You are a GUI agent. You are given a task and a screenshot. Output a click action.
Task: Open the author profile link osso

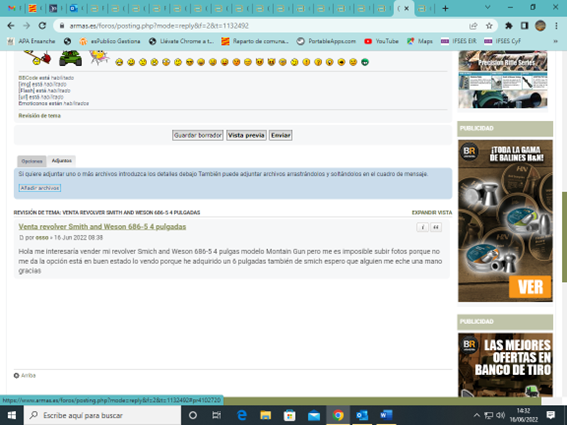[42, 238]
